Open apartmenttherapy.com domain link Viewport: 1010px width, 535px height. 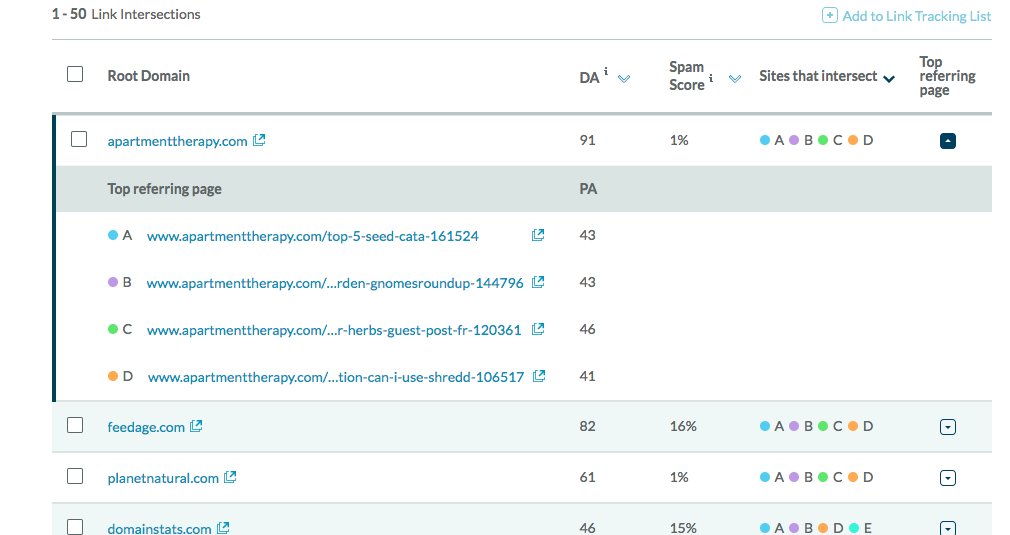[x=177, y=141]
